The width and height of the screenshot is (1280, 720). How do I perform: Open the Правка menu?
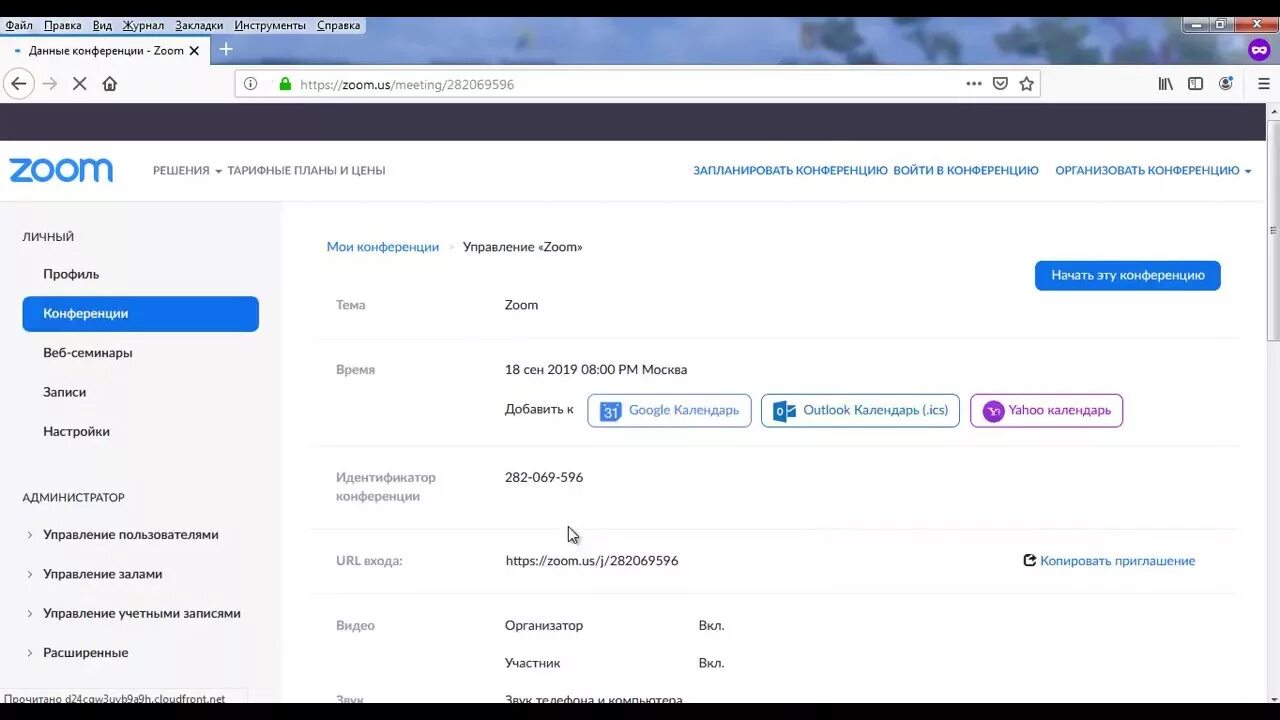click(x=63, y=25)
